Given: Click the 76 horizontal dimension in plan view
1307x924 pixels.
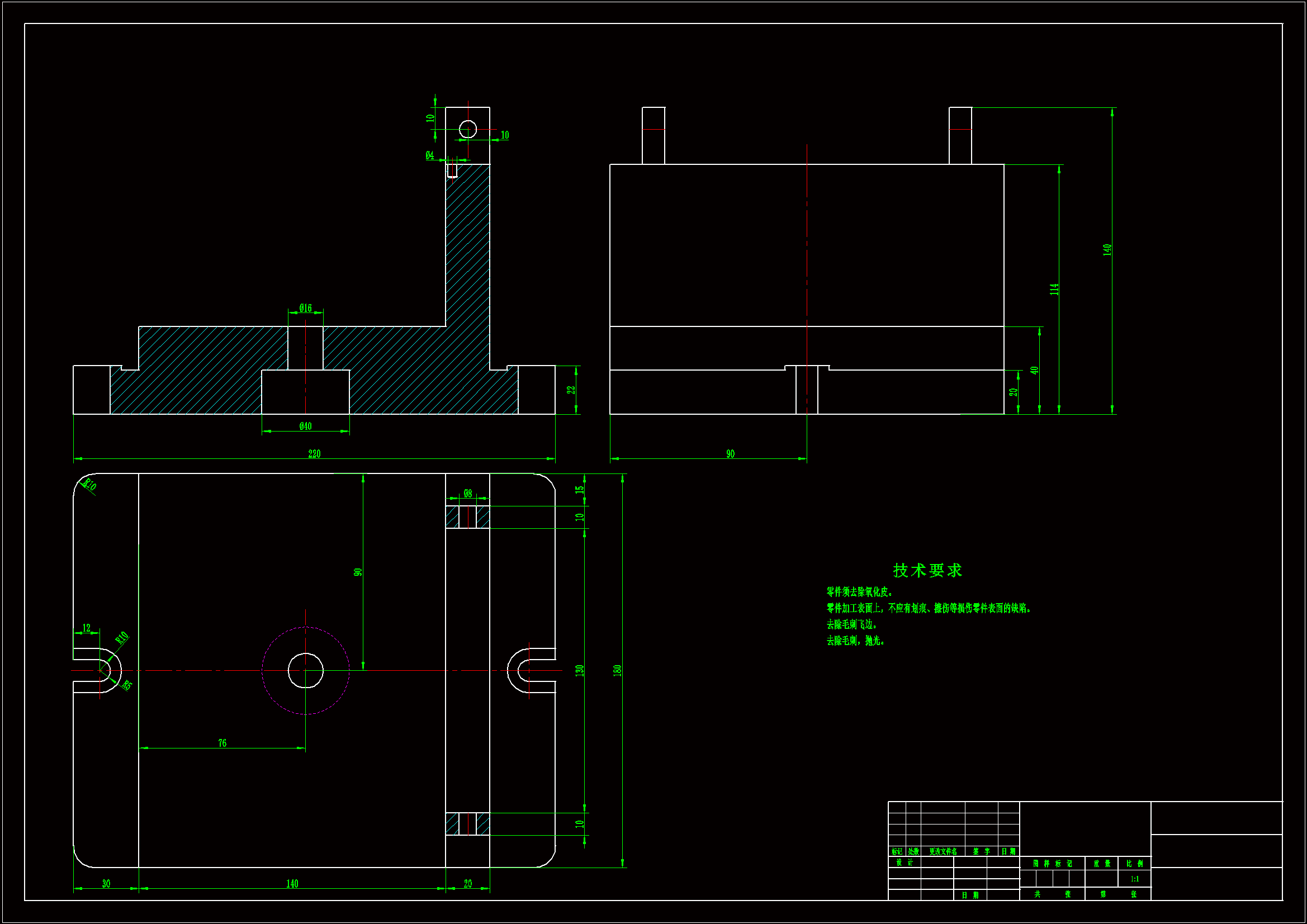Looking at the screenshot, I should click(222, 743).
